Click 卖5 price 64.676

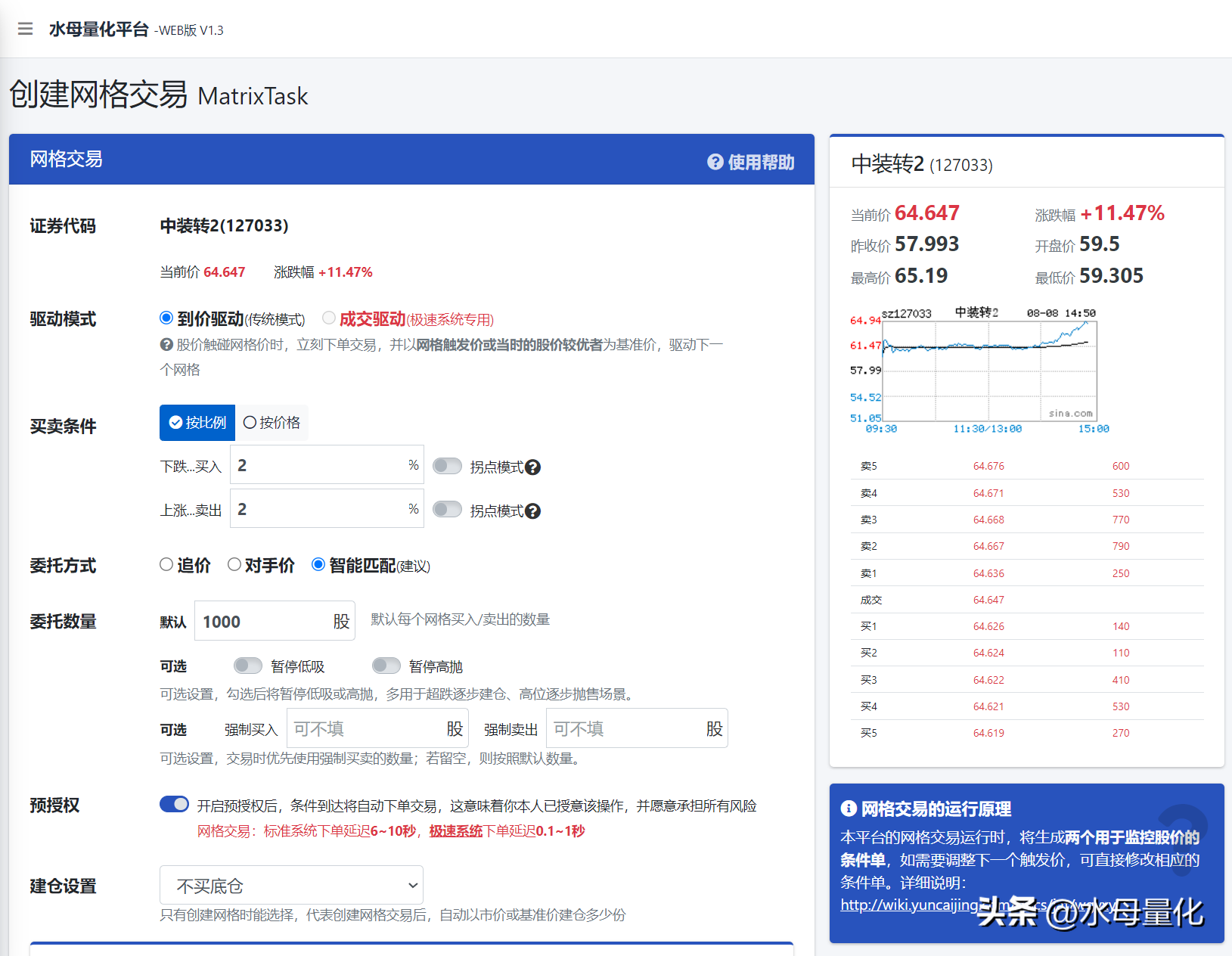(x=988, y=467)
